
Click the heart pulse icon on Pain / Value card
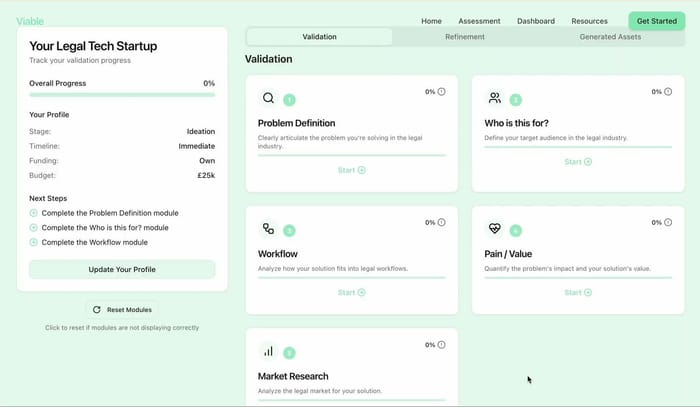coord(494,229)
